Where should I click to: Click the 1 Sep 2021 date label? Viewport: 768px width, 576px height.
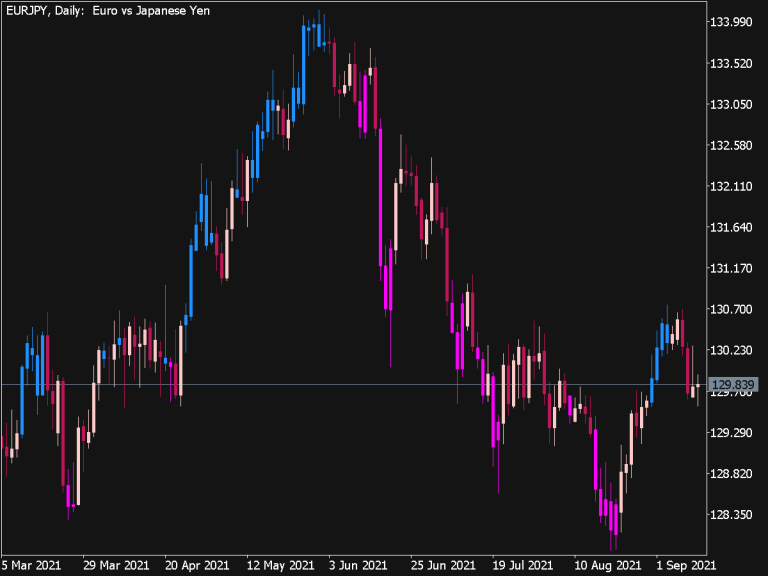tap(685, 565)
